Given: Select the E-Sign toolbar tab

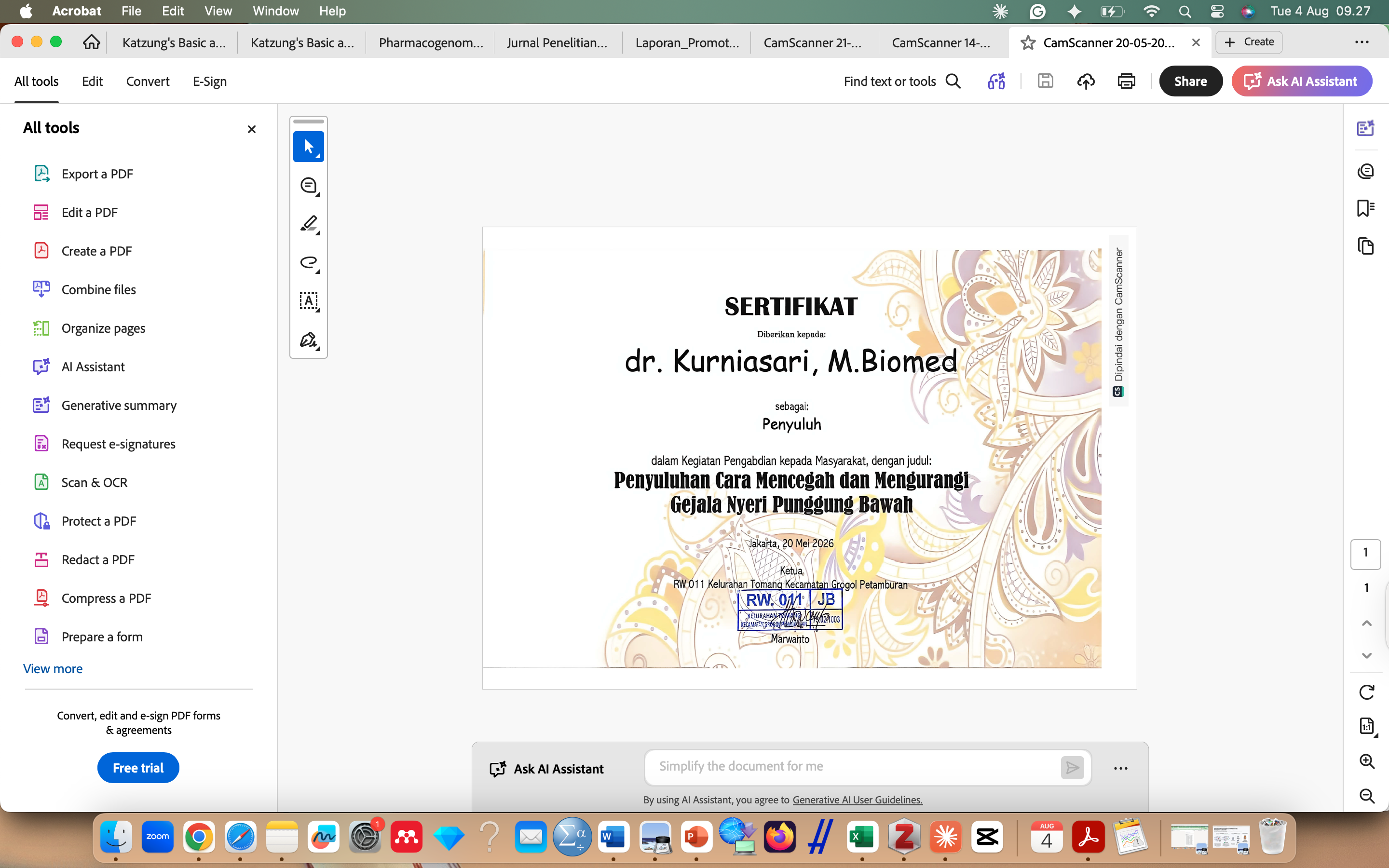Looking at the screenshot, I should coord(209,81).
